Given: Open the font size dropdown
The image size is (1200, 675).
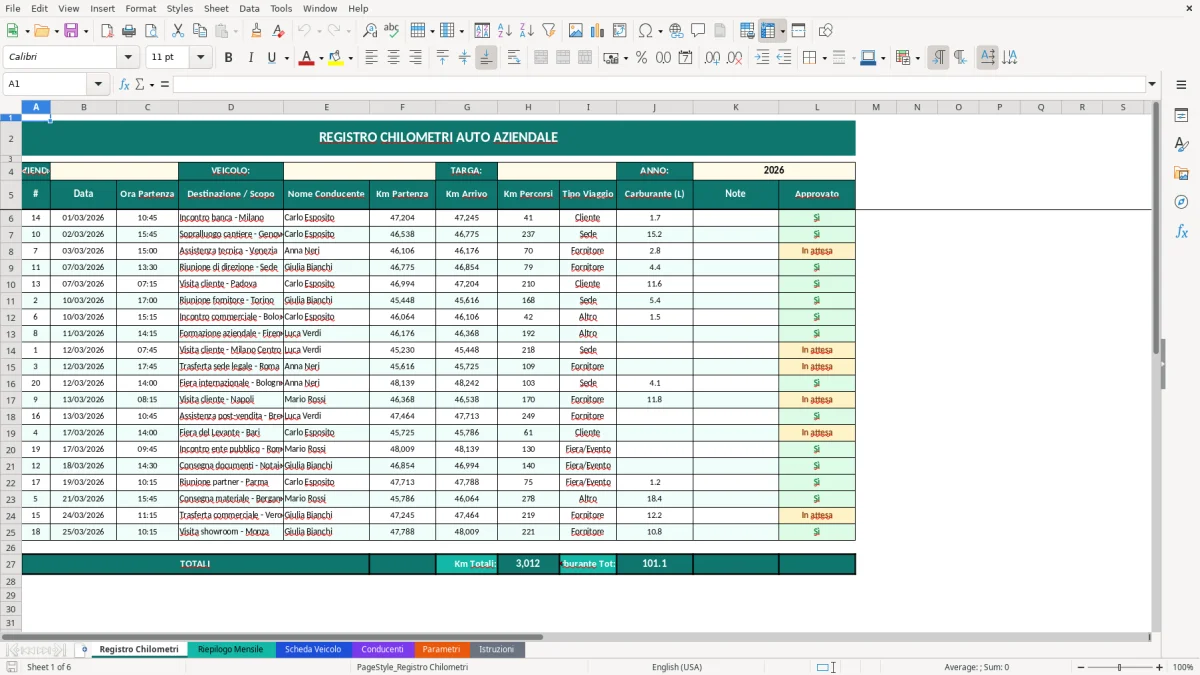Looking at the screenshot, I should click(x=201, y=58).
